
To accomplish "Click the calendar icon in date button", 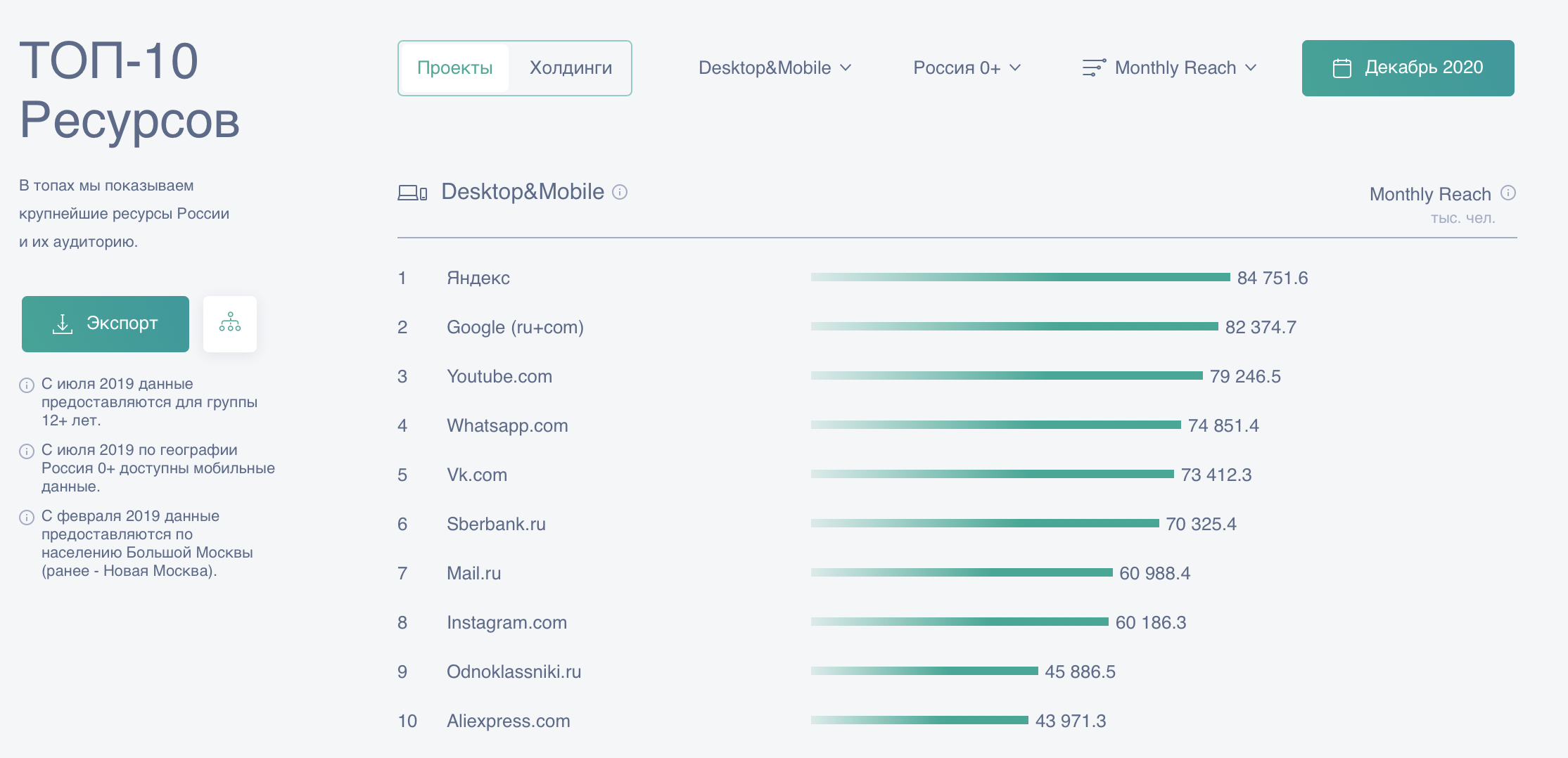I will (1342, 68).
